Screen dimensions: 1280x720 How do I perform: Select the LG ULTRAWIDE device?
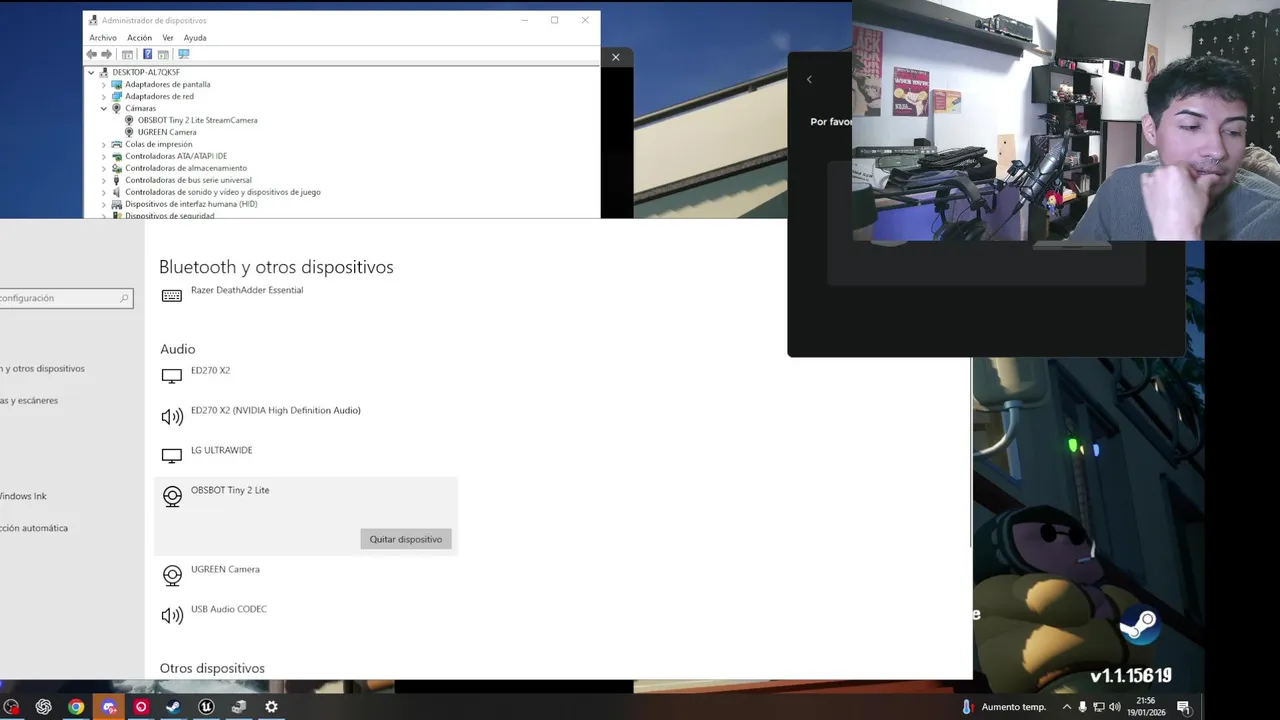pyautogui.click(x=222, y=450)
